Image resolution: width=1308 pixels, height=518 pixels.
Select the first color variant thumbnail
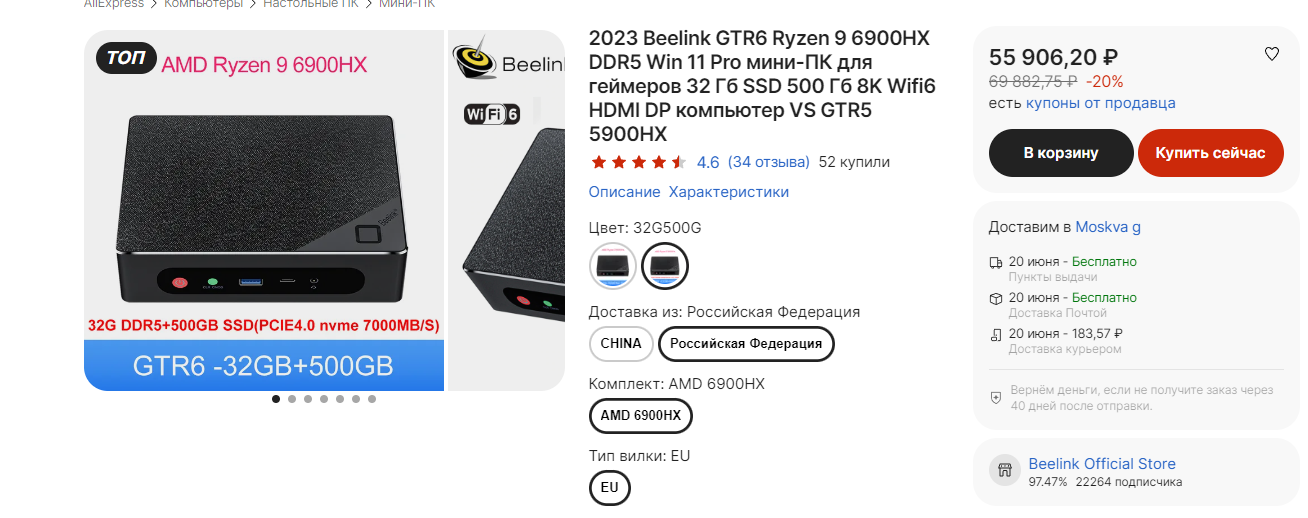(612, 265)
